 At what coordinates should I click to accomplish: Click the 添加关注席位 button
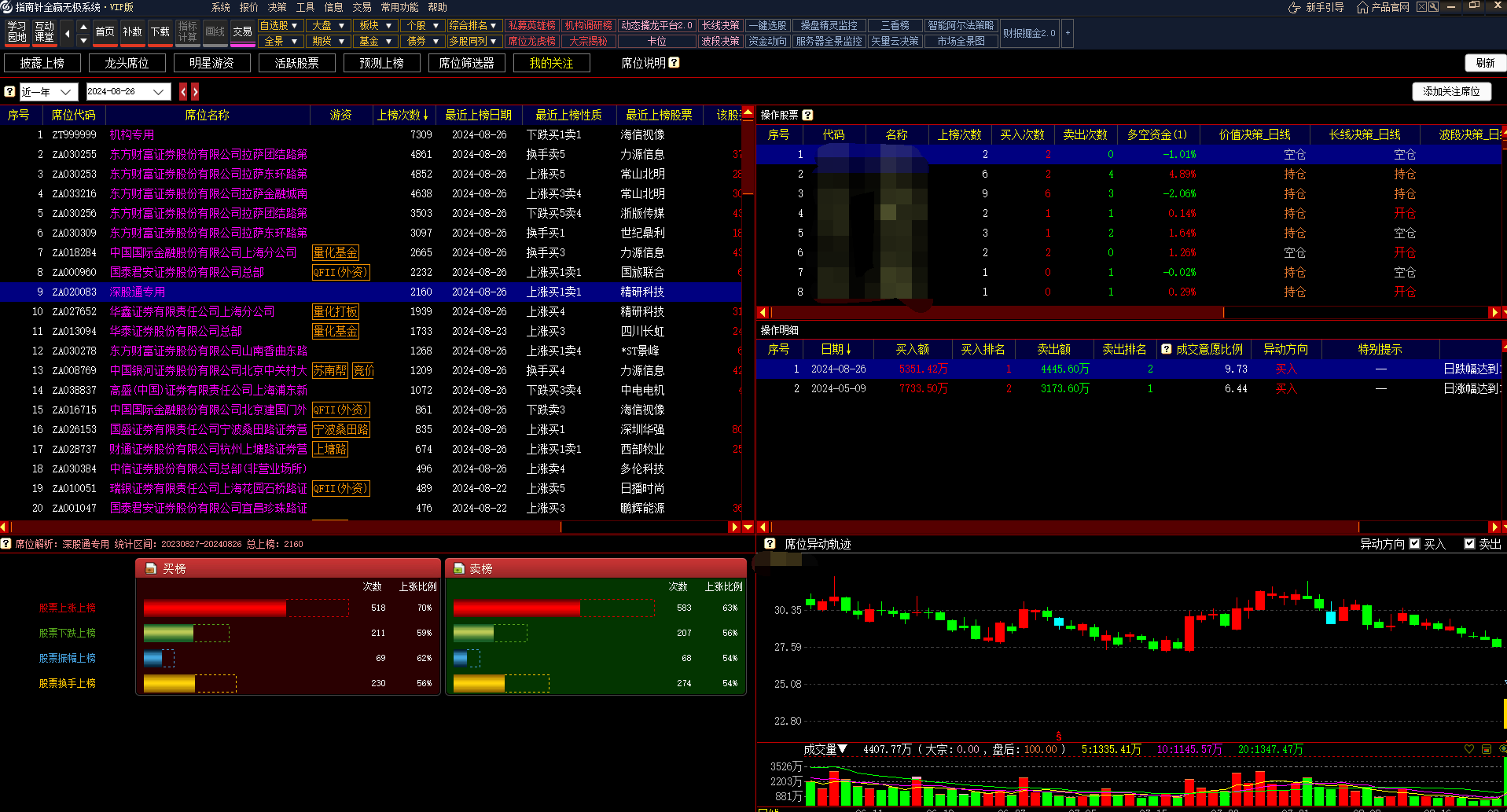point(1451,91)
